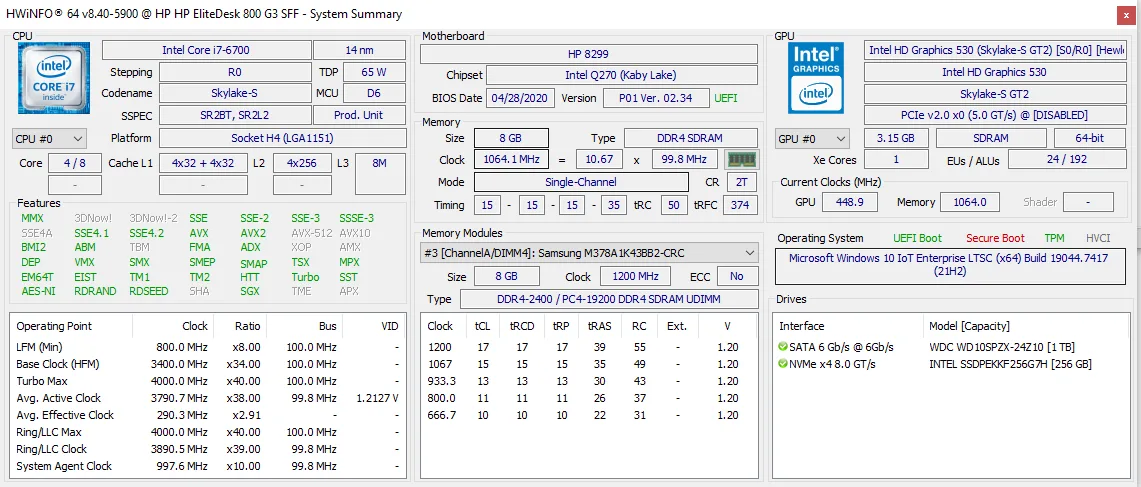1141x487 pixels.
Task: Select the TDP 65 W field
Action: pos(374,72)
